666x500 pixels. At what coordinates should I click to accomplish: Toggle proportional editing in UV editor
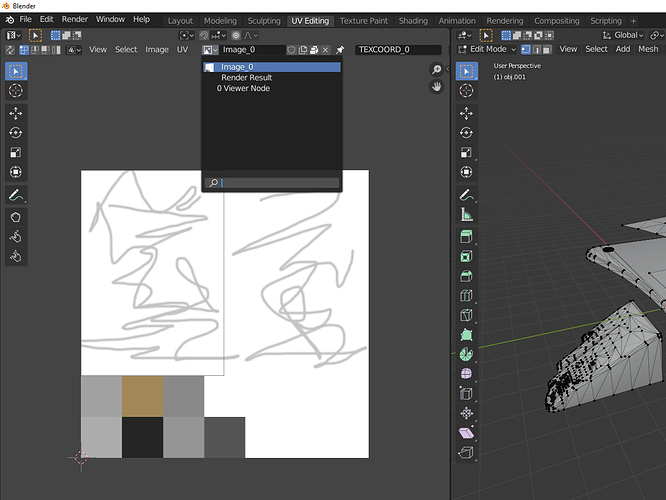[x=236, y=36]
